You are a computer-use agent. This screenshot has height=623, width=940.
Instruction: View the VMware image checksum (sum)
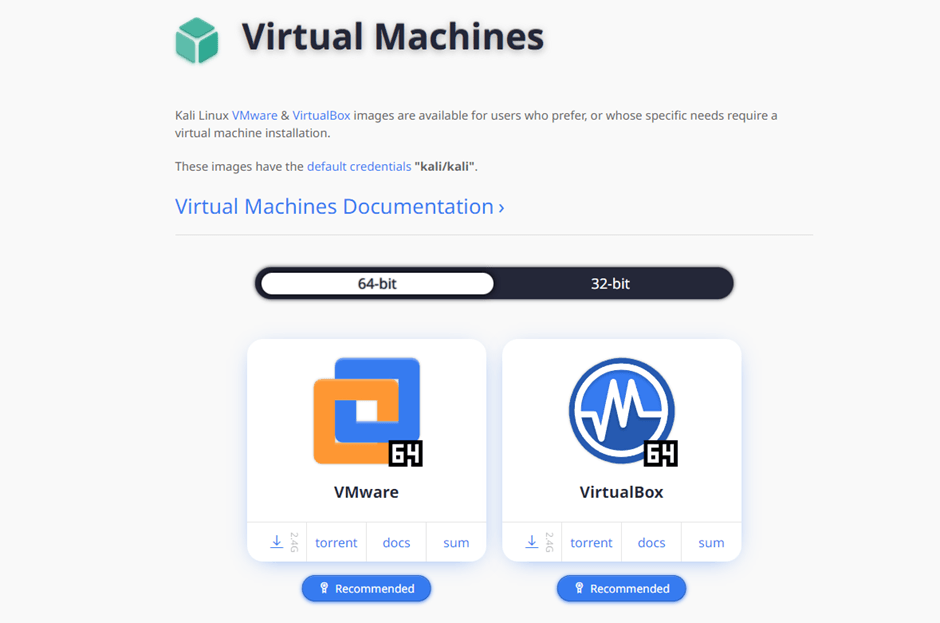(456, 542)
